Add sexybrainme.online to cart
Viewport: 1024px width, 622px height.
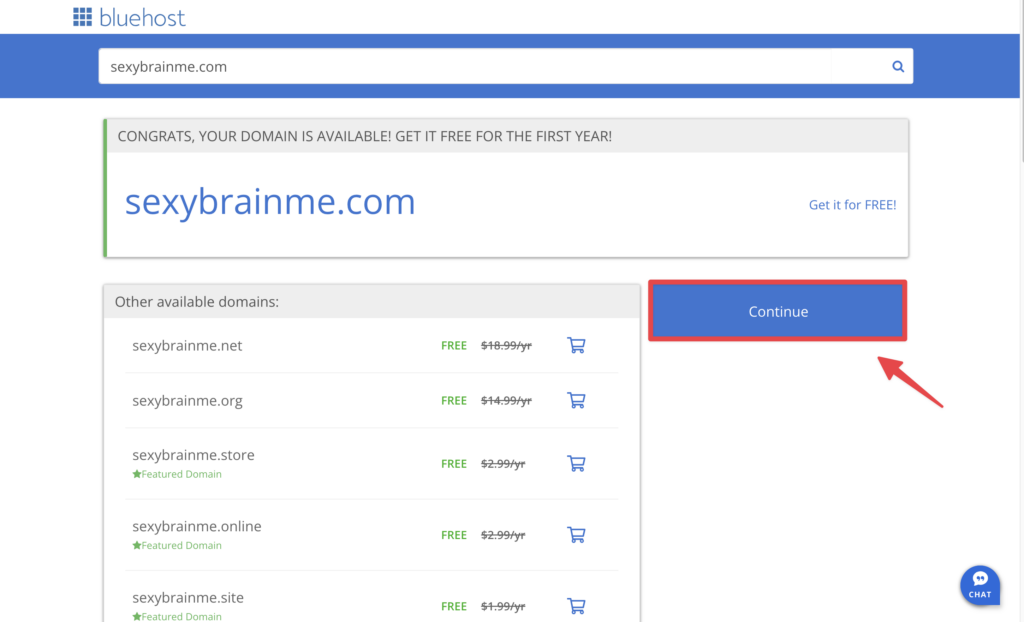(576, 534)
